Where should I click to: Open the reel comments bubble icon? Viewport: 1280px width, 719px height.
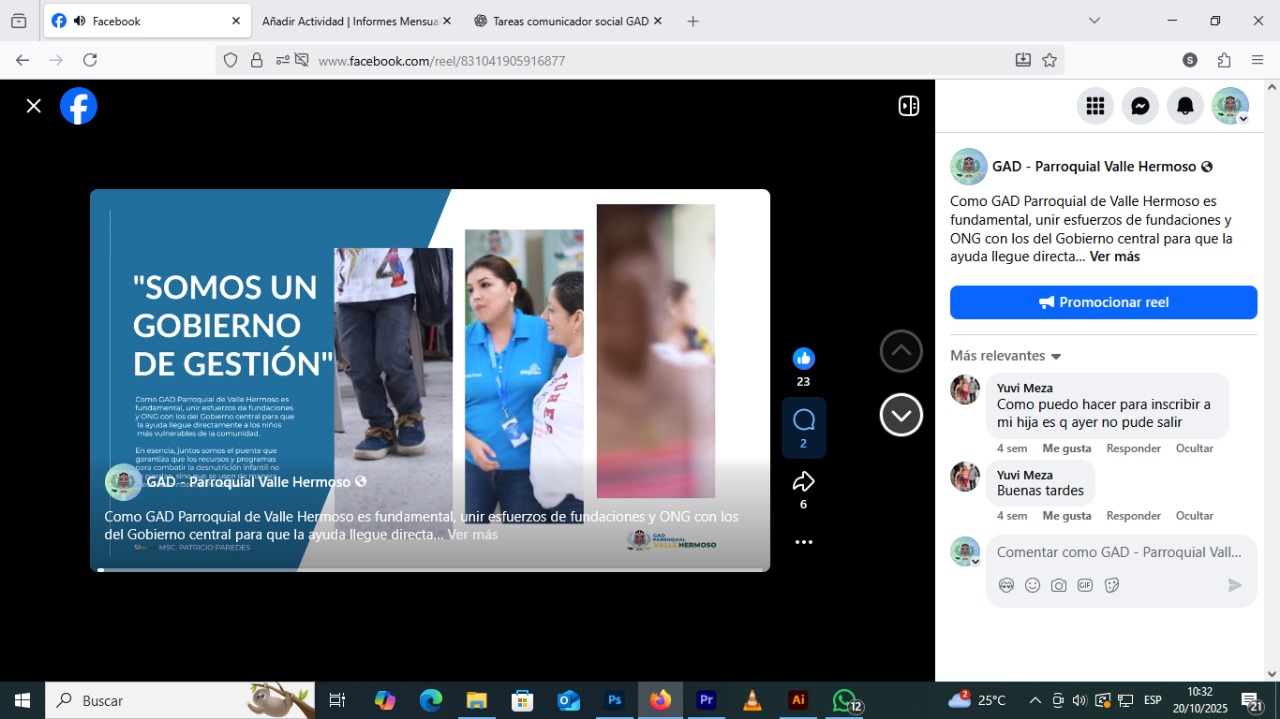pos(803,420)
